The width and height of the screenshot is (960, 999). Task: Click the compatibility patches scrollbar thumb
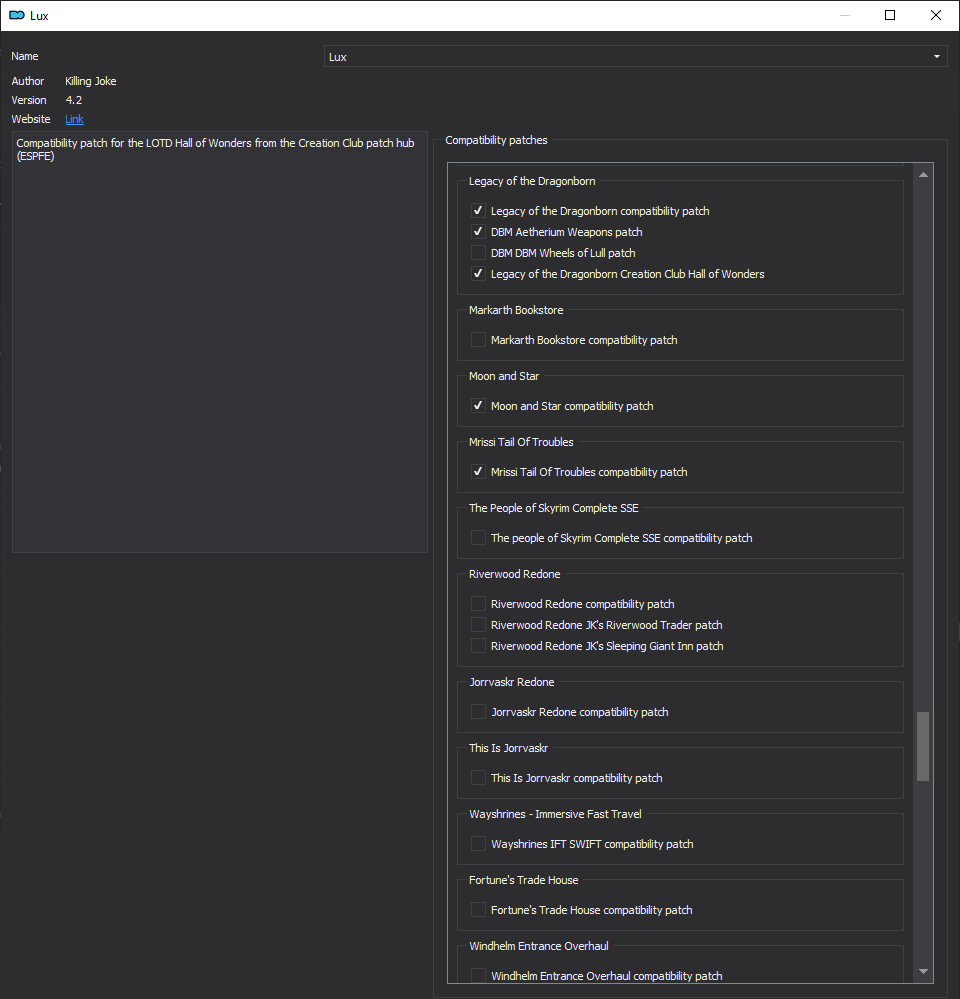tap(923, 746)
